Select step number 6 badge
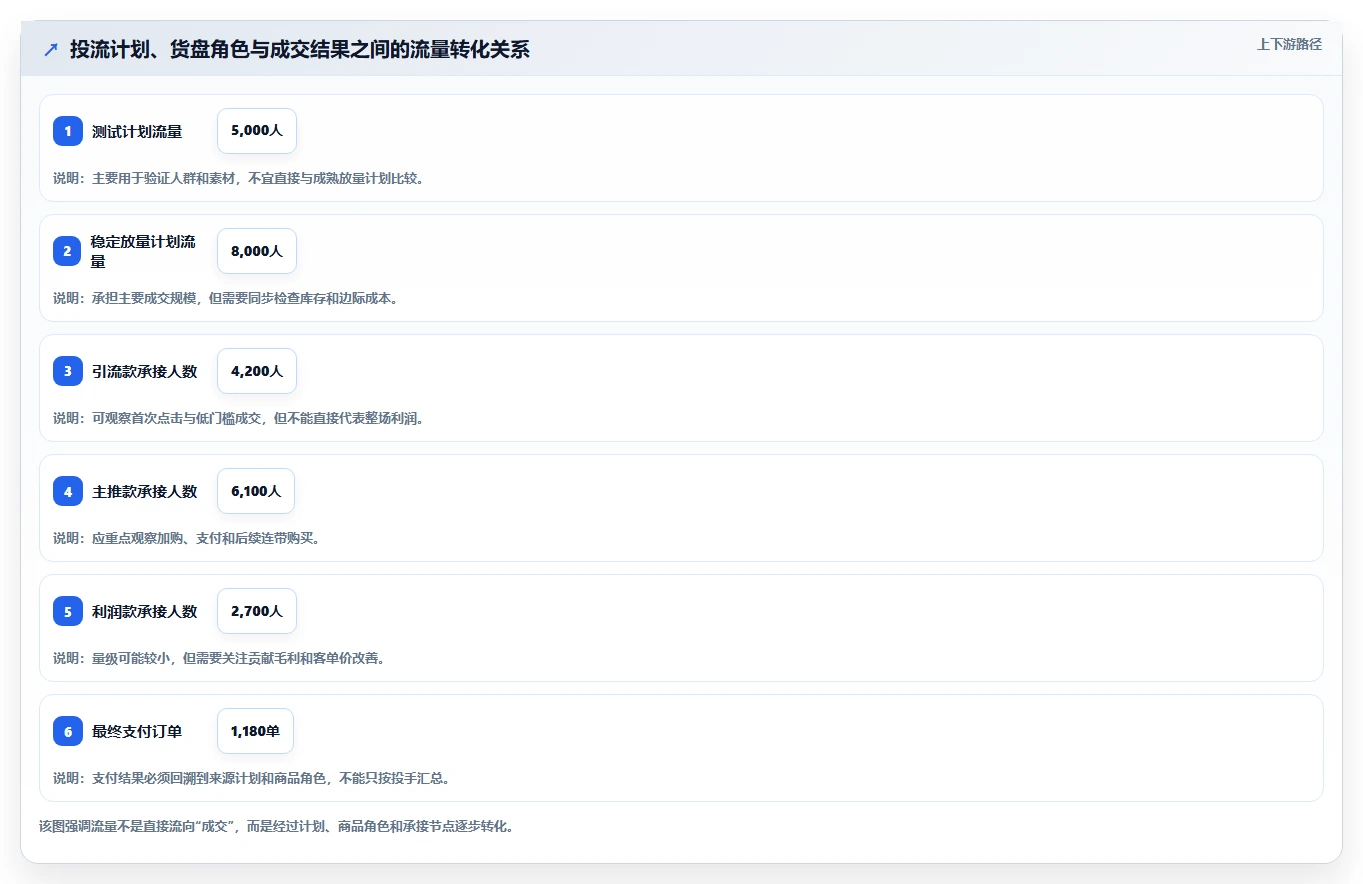This screenshot has height=884, width=1363. [x=68, y=731]
